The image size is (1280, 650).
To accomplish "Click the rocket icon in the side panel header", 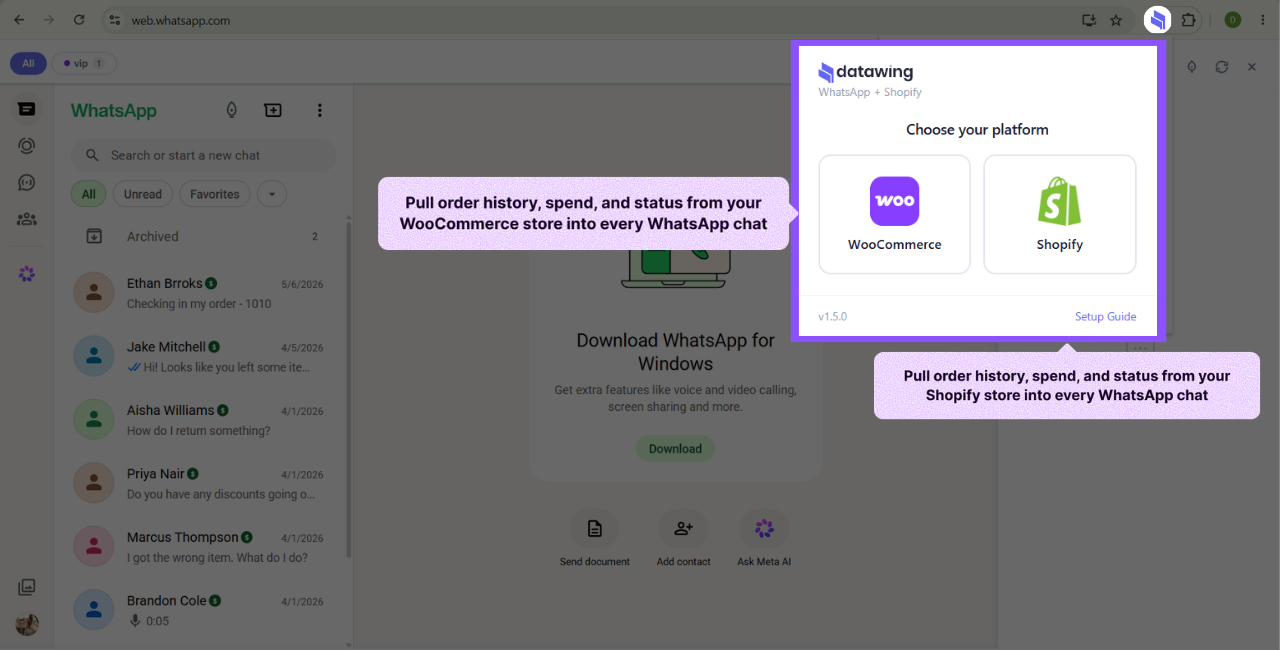I will point(1192,67).
